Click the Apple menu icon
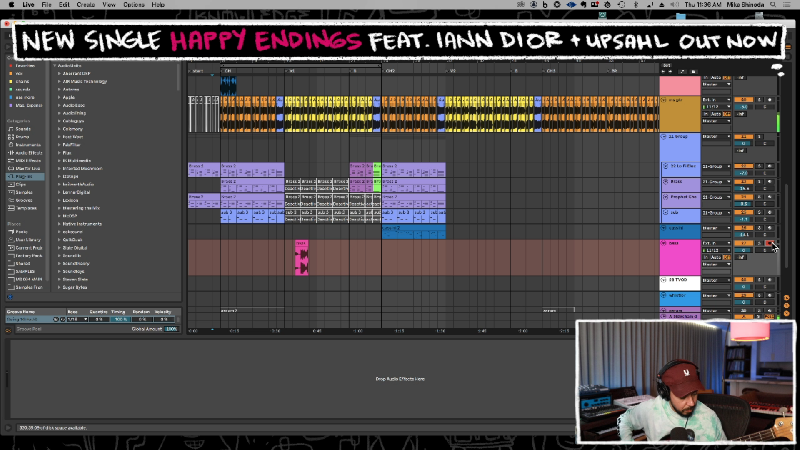 [8, 5]
